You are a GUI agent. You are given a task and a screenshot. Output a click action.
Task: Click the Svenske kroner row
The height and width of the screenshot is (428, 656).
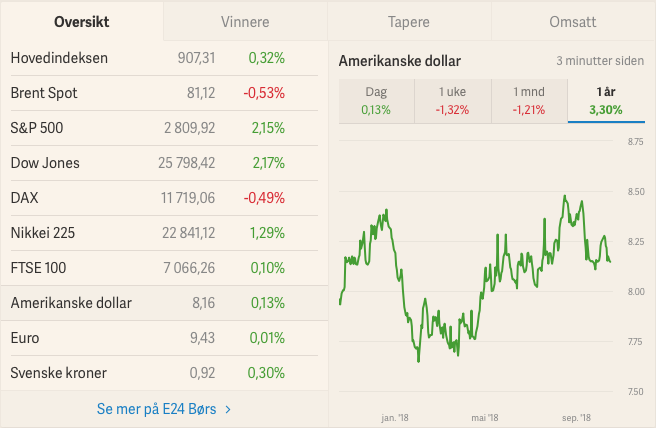pos(164,373)
